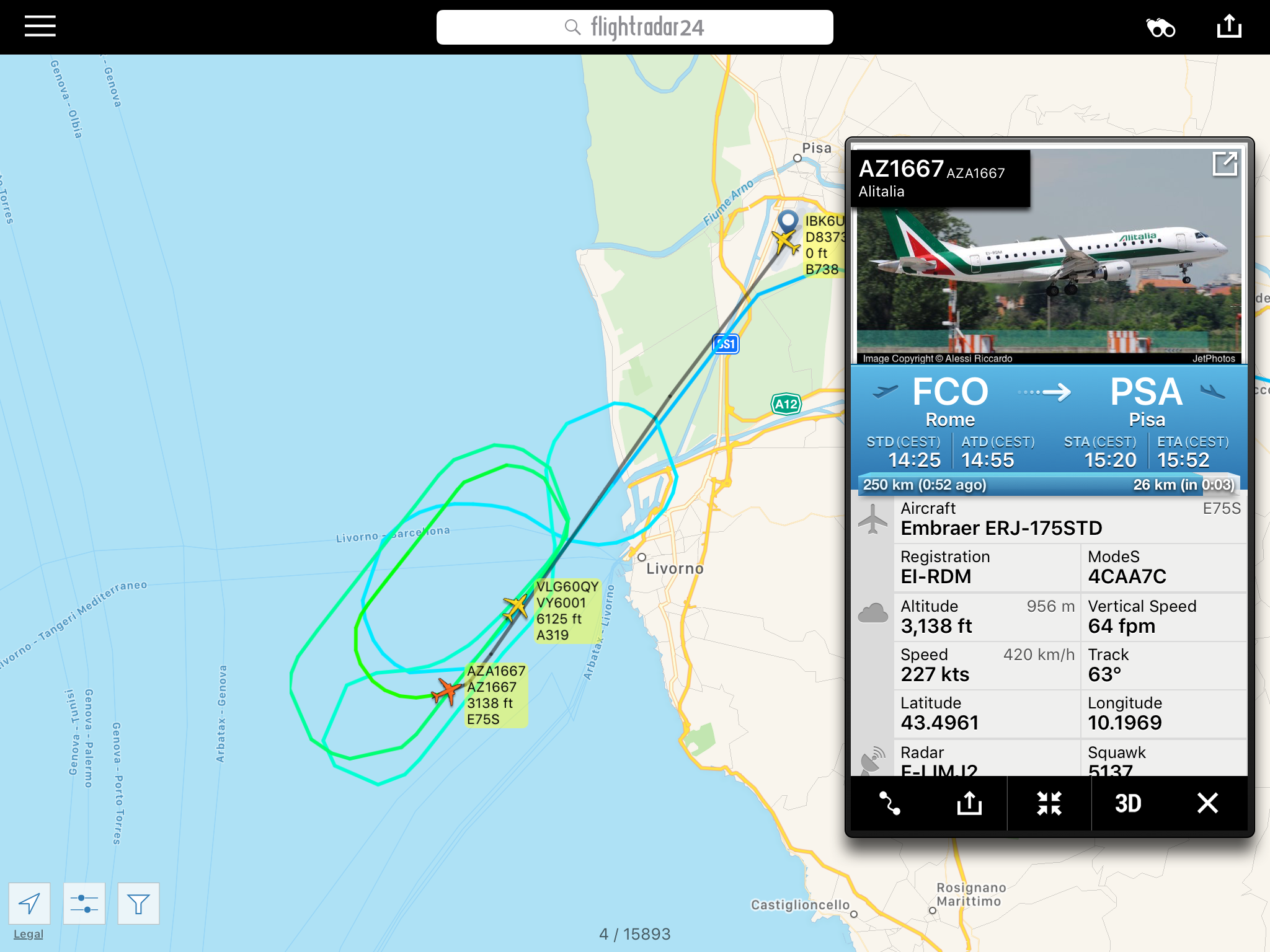
Task: Tap the top-right share icon
Action: [x=1229, y=27]
